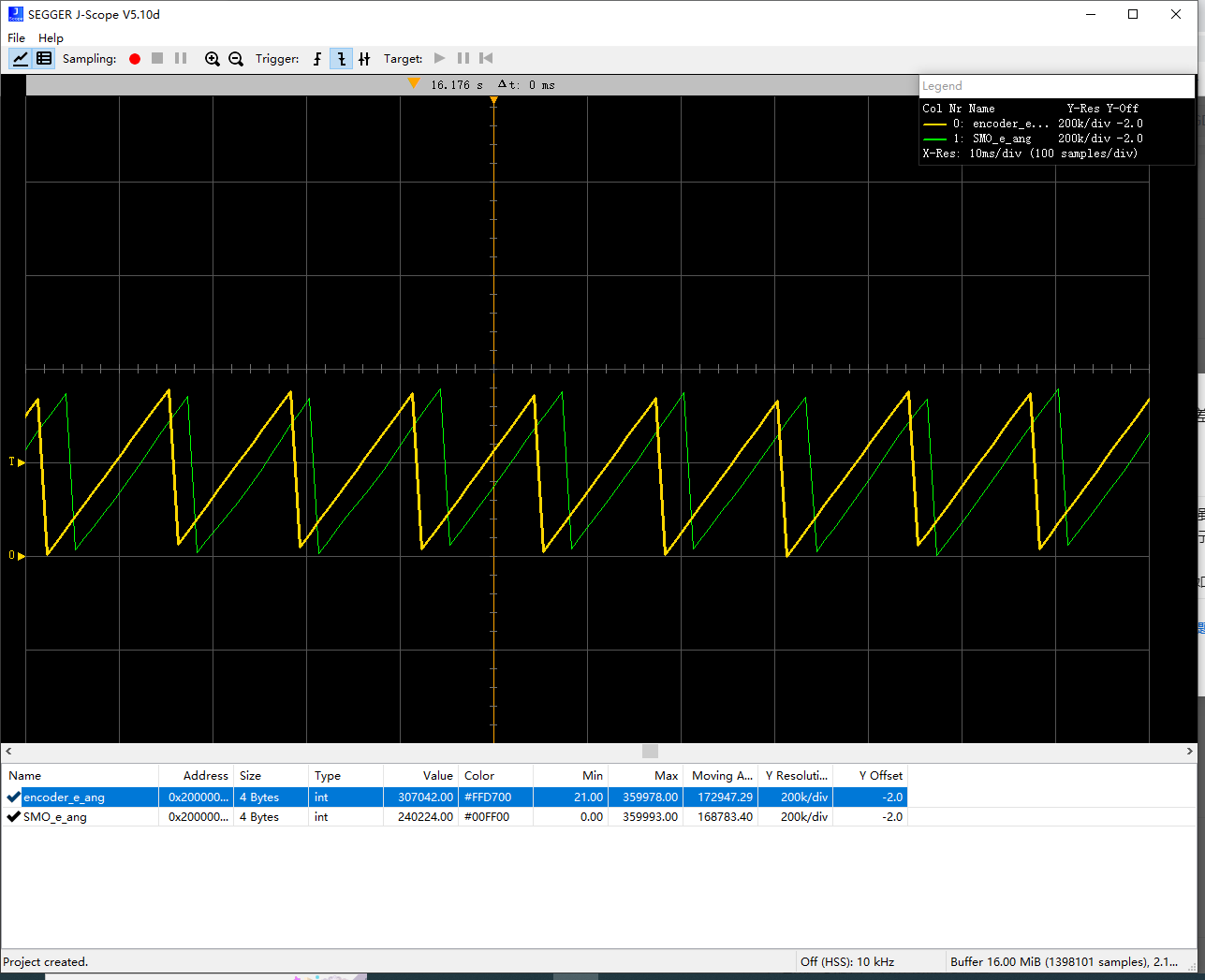Viewport: 1205px width, 980px height.
Task: Click SMO_e_ang Y resolution 200k/div cell
Action: coord(796,817)
